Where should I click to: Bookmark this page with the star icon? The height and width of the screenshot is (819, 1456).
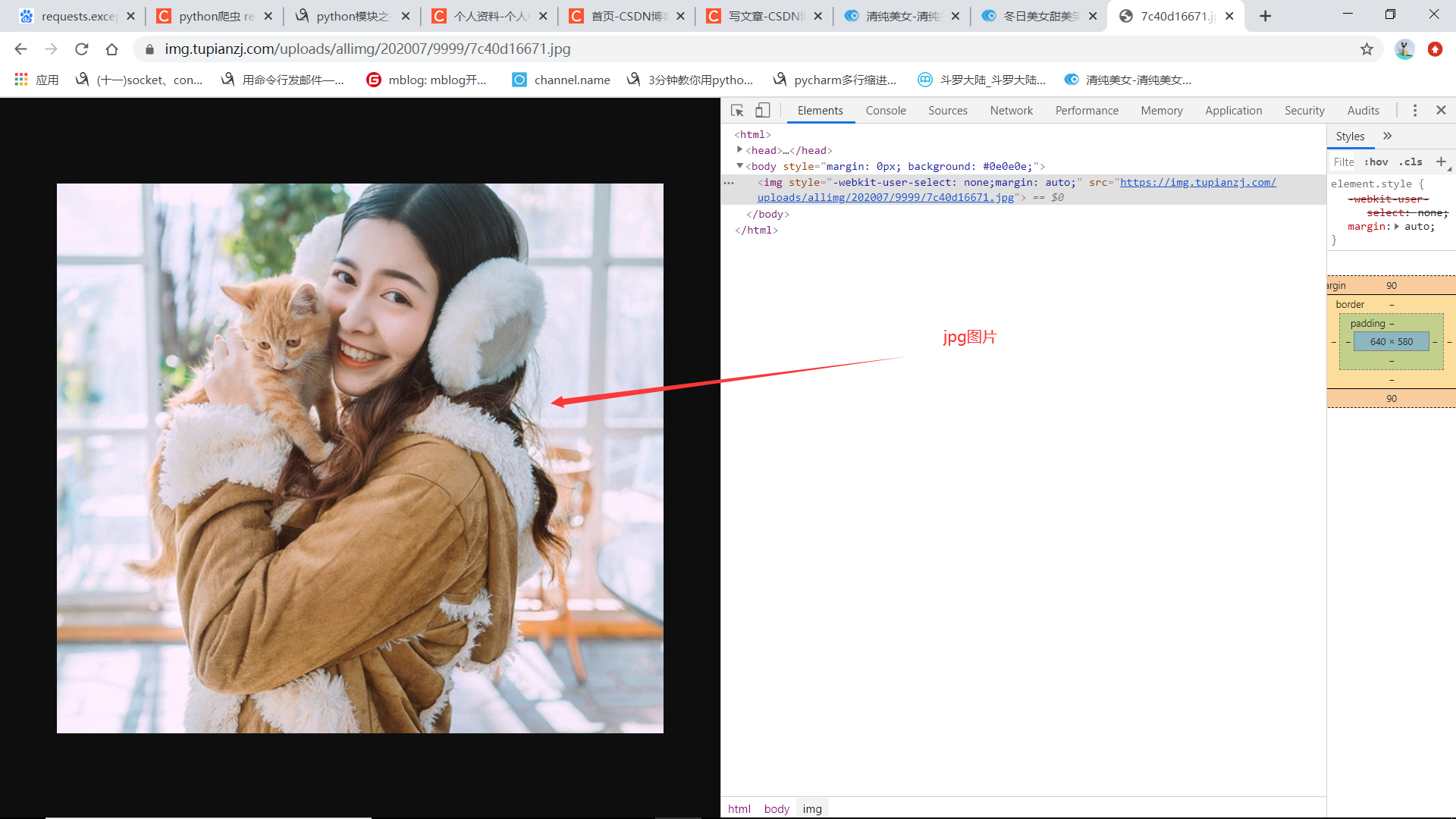pyautogui.click(x=1367, y=49)
